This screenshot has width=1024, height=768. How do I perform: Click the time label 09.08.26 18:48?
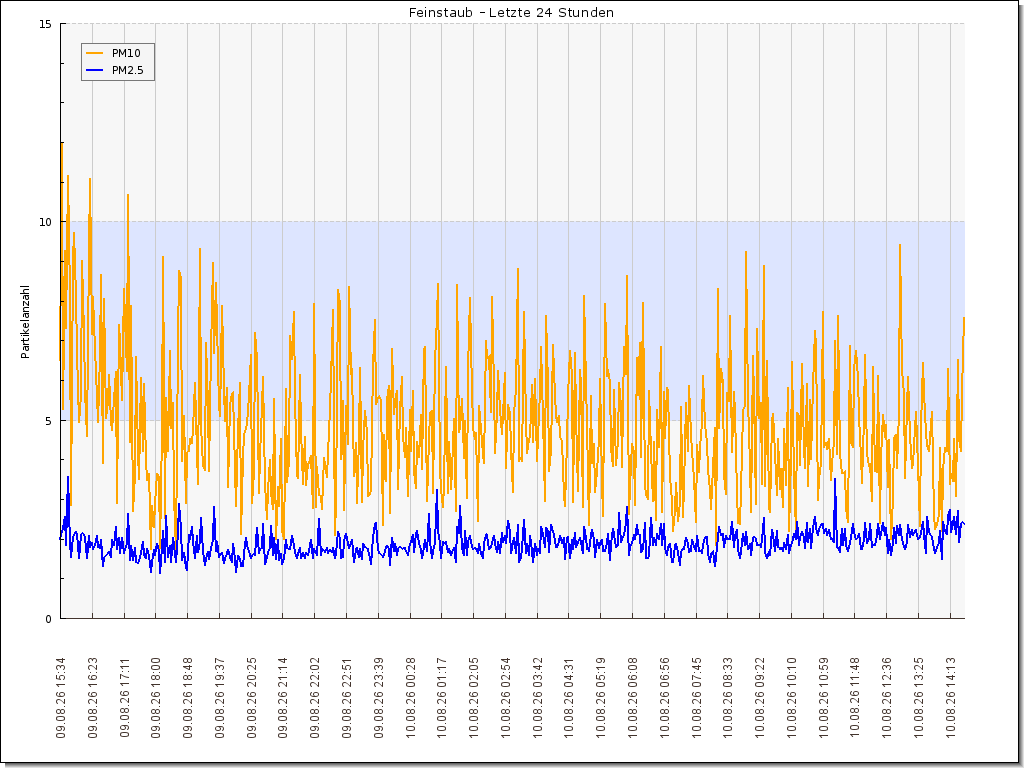pyautogui.click(x=188, y=697)
